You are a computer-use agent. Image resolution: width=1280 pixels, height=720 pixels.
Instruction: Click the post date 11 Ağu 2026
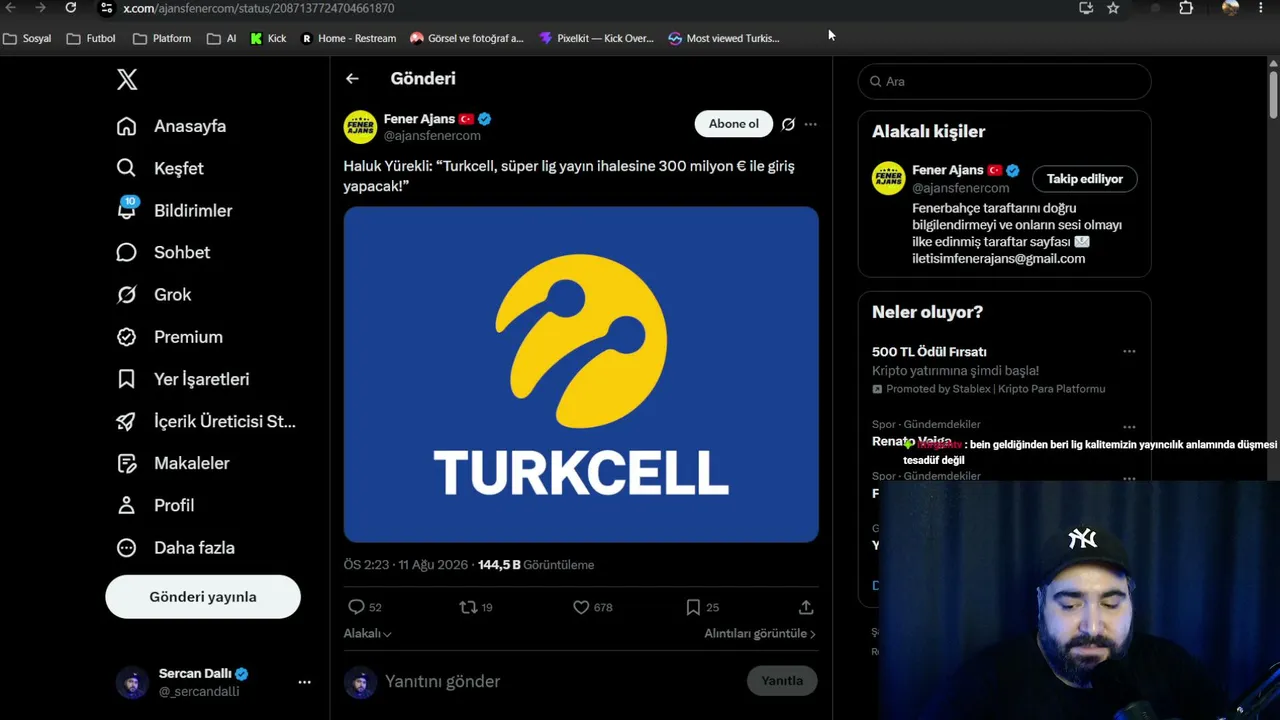433,565
